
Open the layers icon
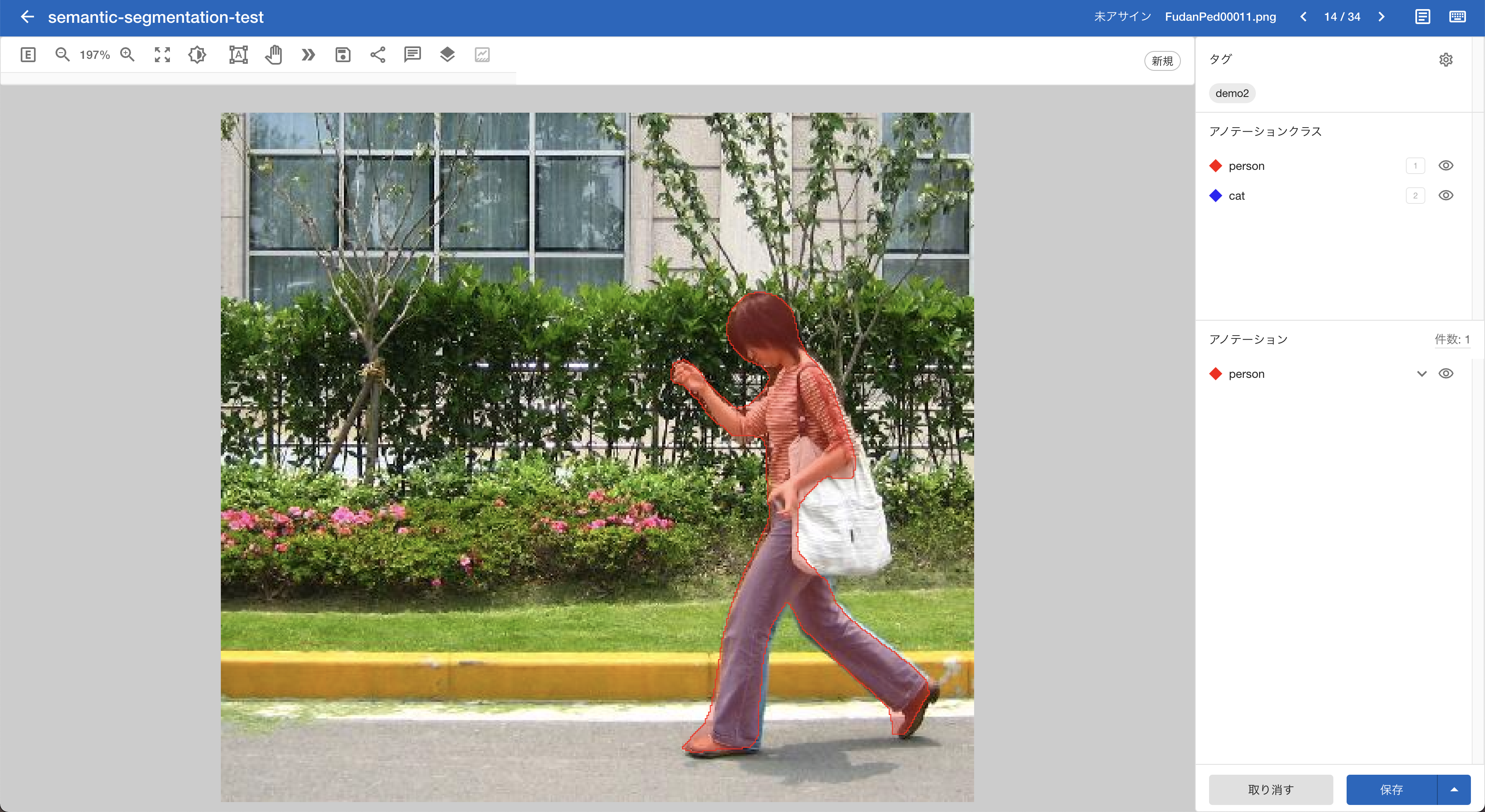(x=447, y=55)
